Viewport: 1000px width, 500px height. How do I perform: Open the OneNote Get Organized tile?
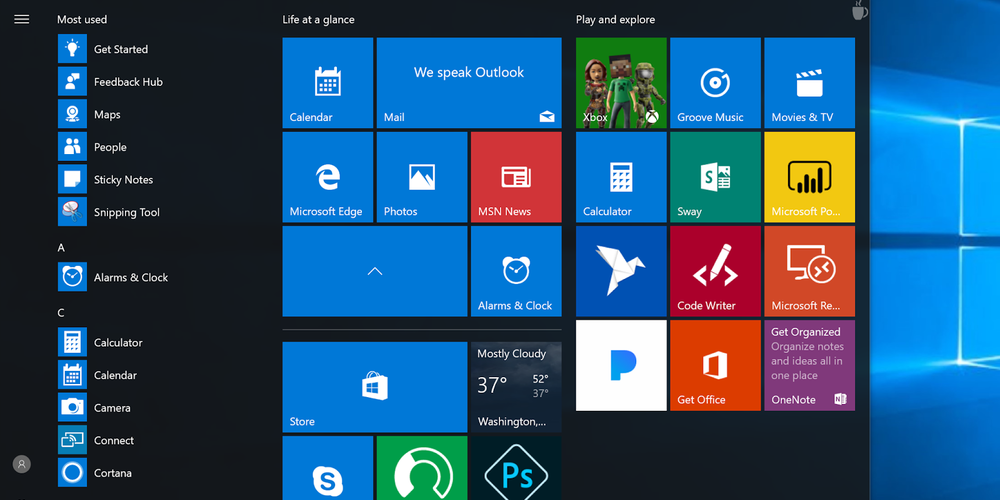click(809, 365)
